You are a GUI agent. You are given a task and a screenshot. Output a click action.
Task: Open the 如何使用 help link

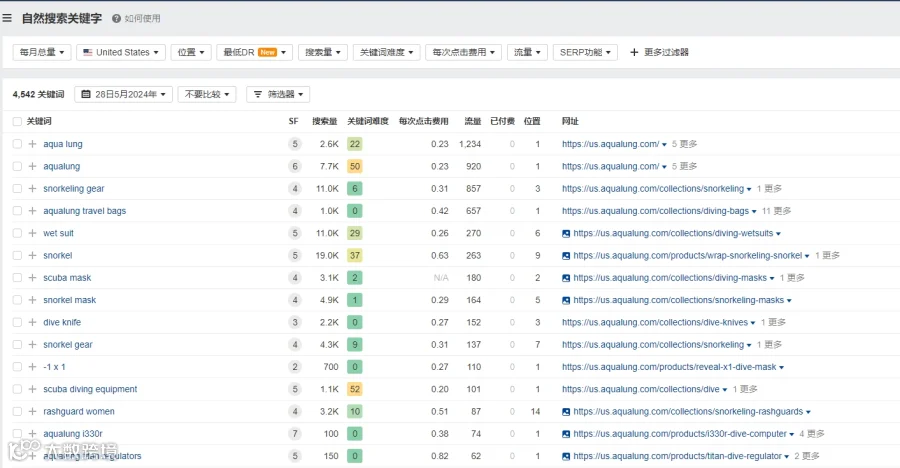142,18
